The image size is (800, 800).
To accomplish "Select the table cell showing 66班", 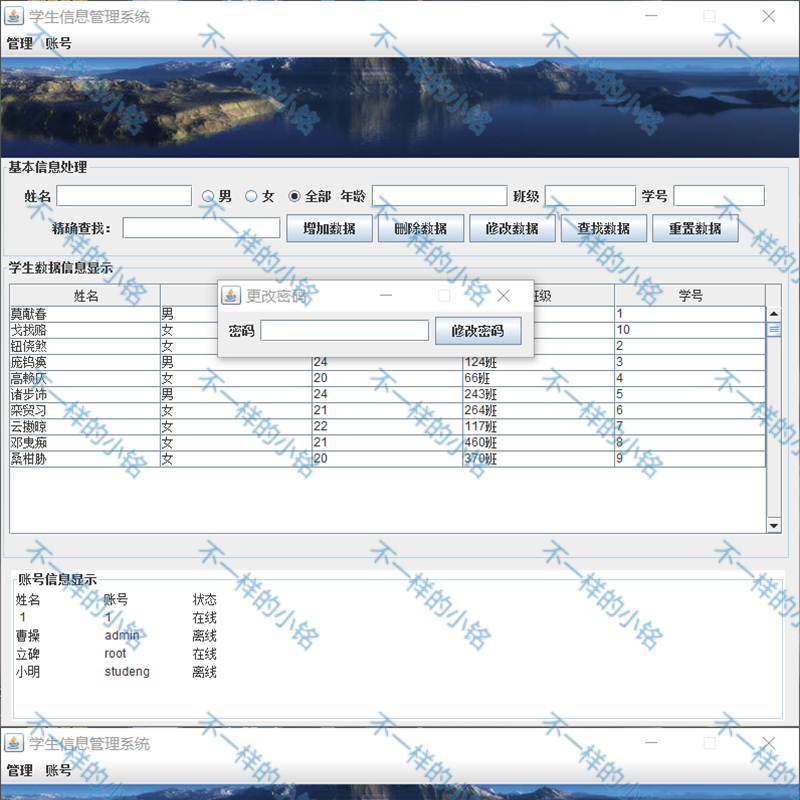I will tap(538, 378).
